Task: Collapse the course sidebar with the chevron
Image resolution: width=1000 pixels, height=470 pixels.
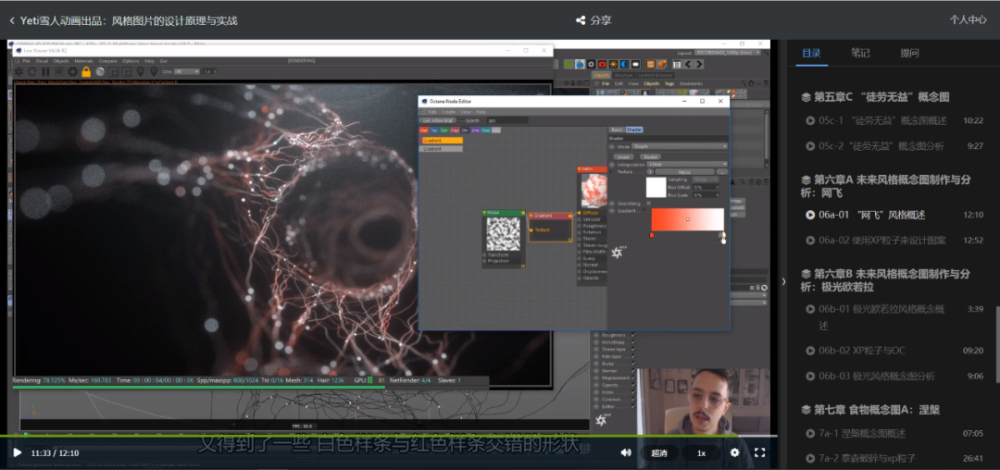Action: pyautogui.click(x=784, y=281)
